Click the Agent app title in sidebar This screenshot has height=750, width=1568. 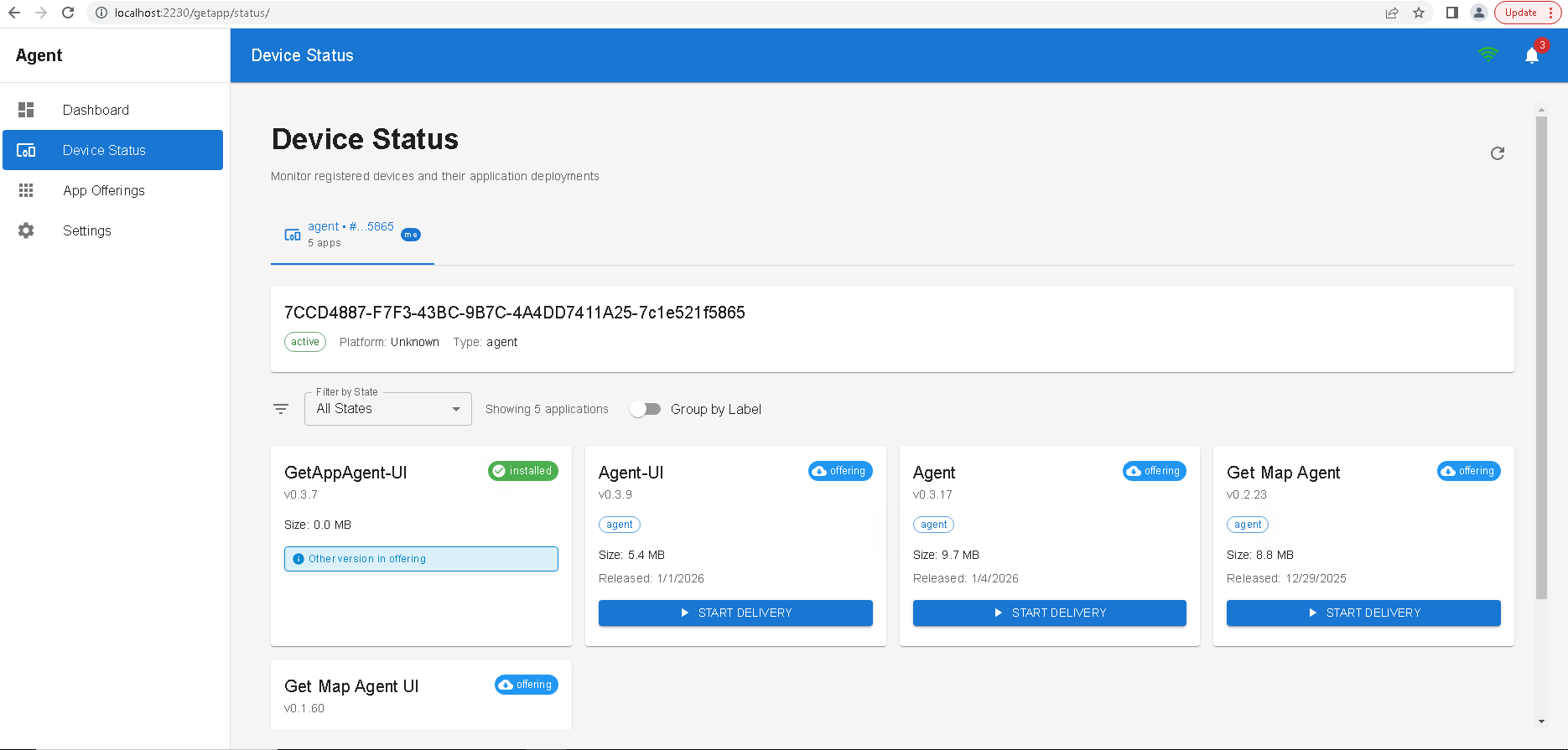39,55
